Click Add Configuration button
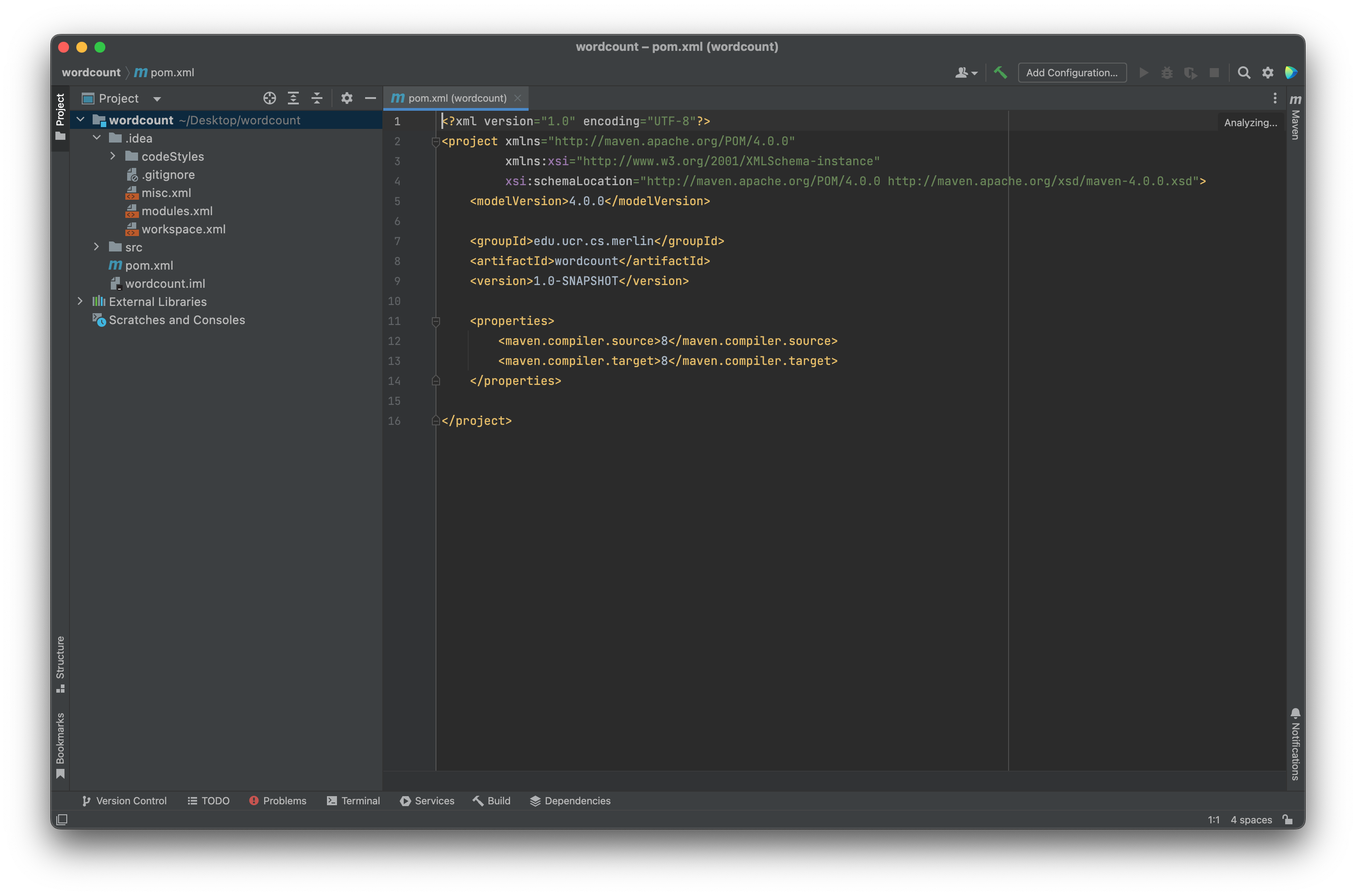Image resolution: width=1356 pixels, height=896 pixels. (1071, 73)
